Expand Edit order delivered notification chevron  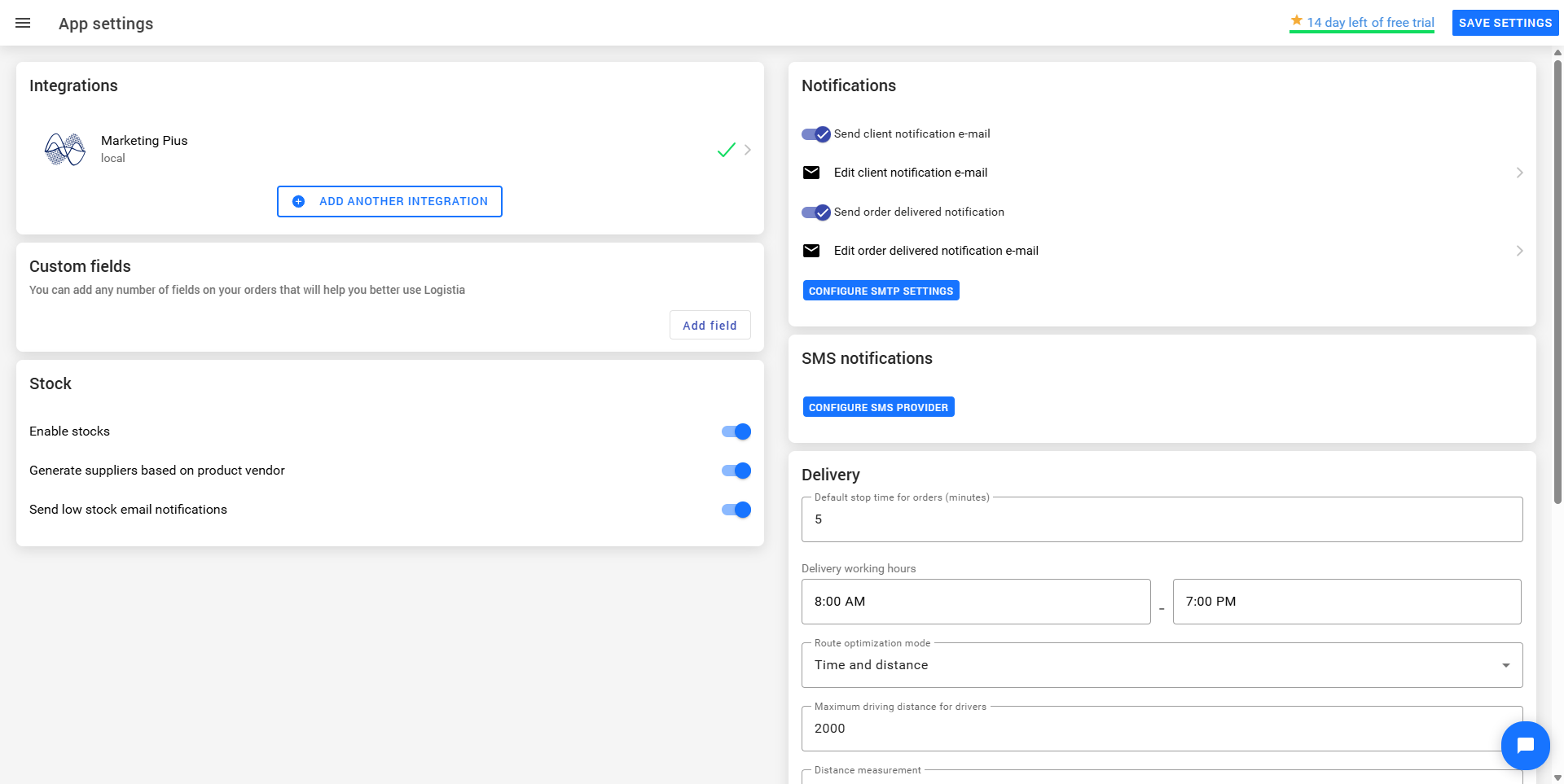pos(1519,251)
